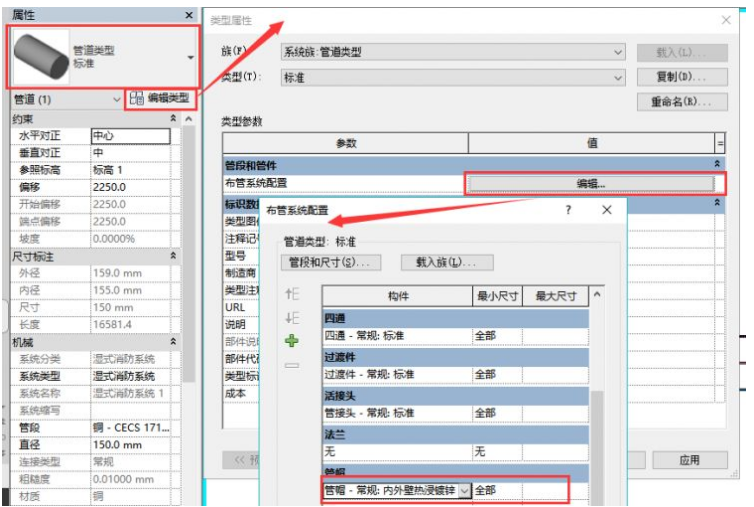Click the Parameter column header
Viewport: 754px width, 507px height.
pos(346,143)
